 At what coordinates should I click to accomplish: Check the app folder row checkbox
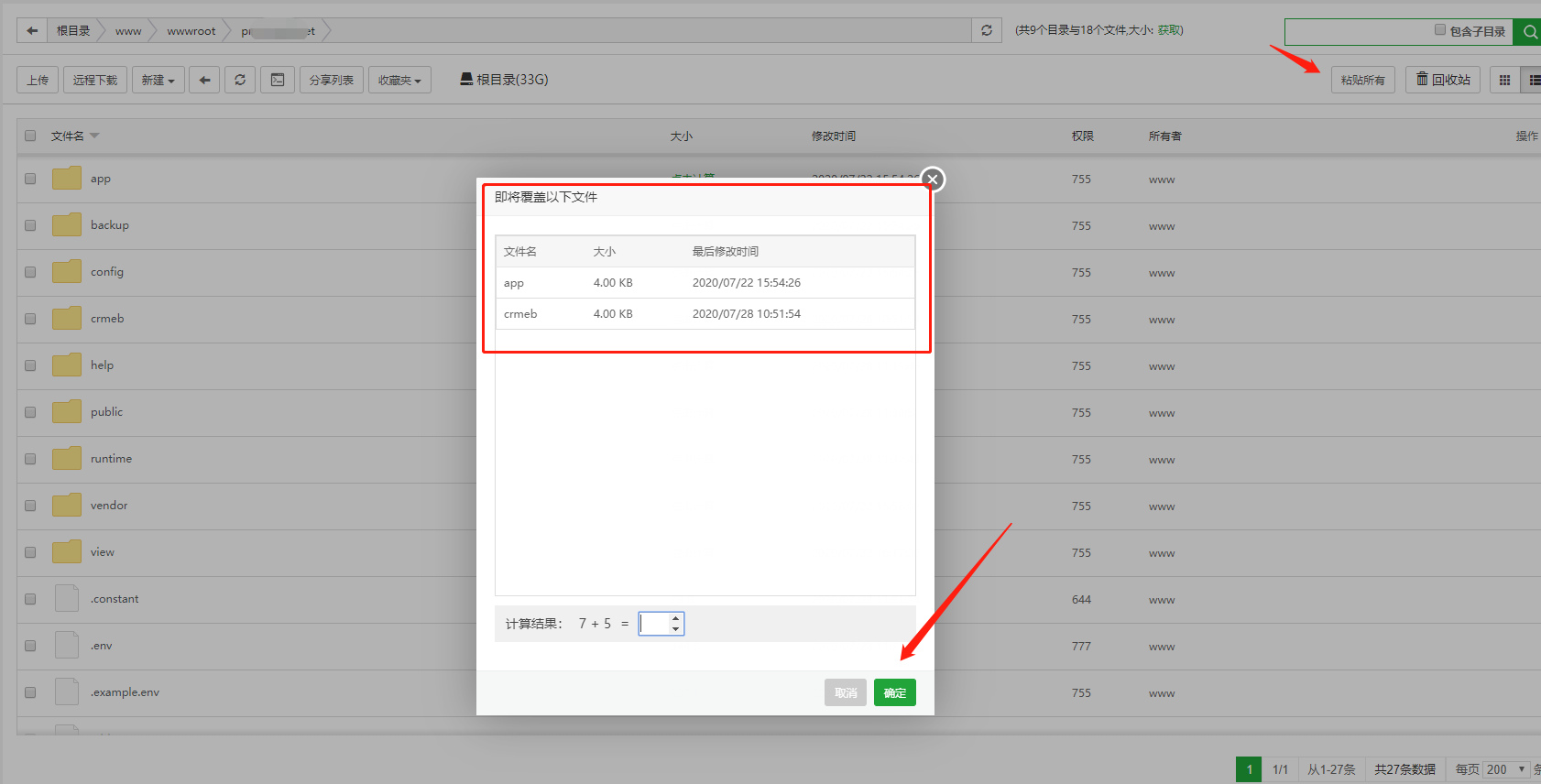pyautogui.click(x=30, y=179)
